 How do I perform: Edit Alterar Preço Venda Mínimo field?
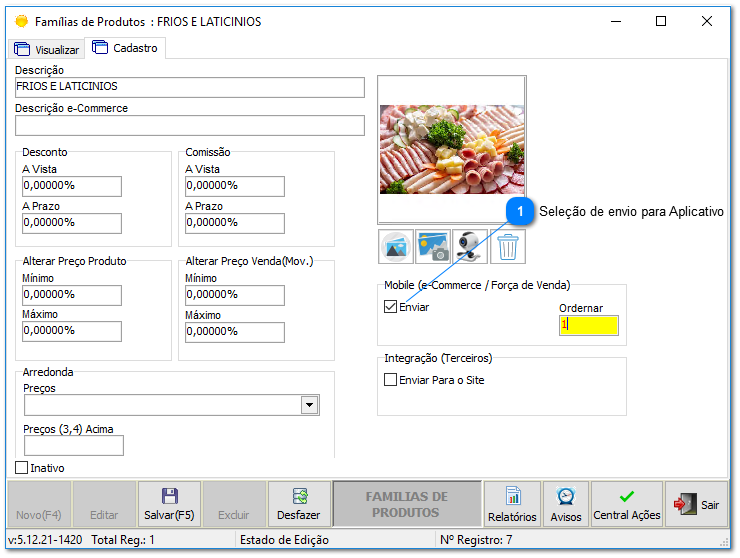pos(235,295)
